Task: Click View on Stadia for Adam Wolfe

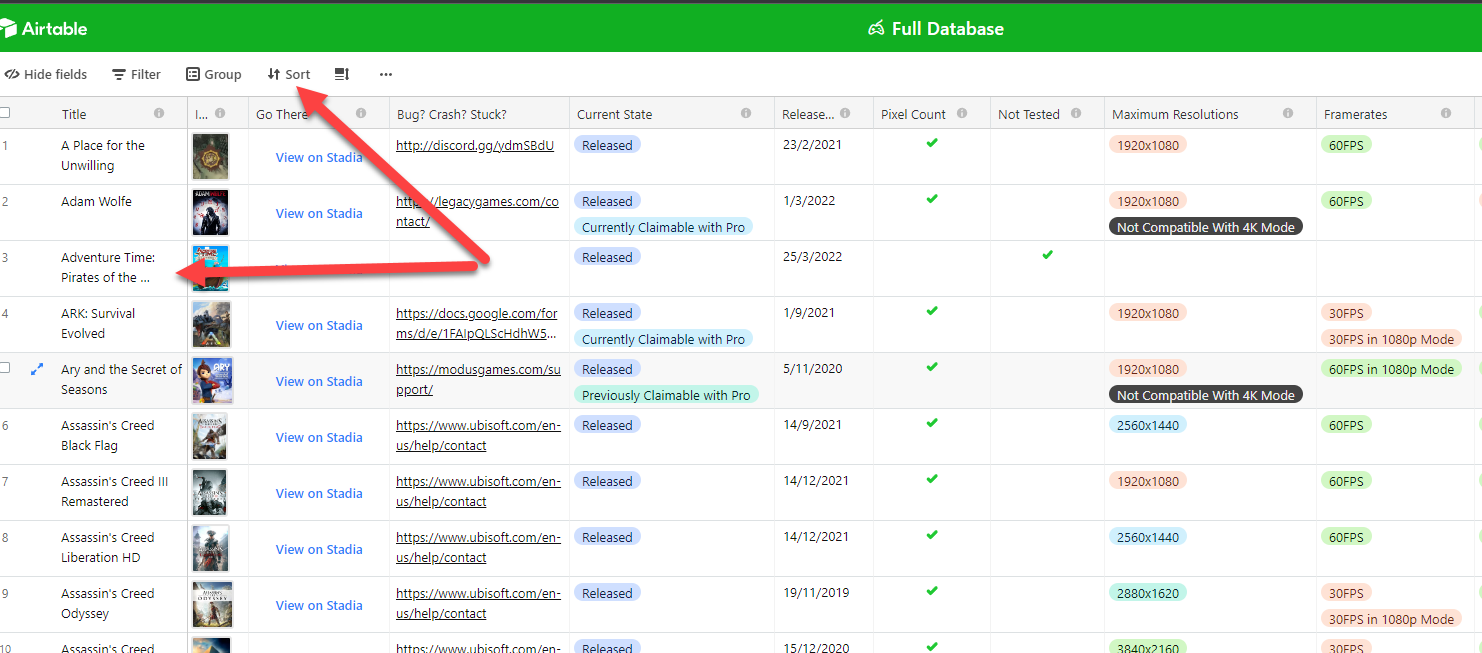Action: [x=319, y=213]
